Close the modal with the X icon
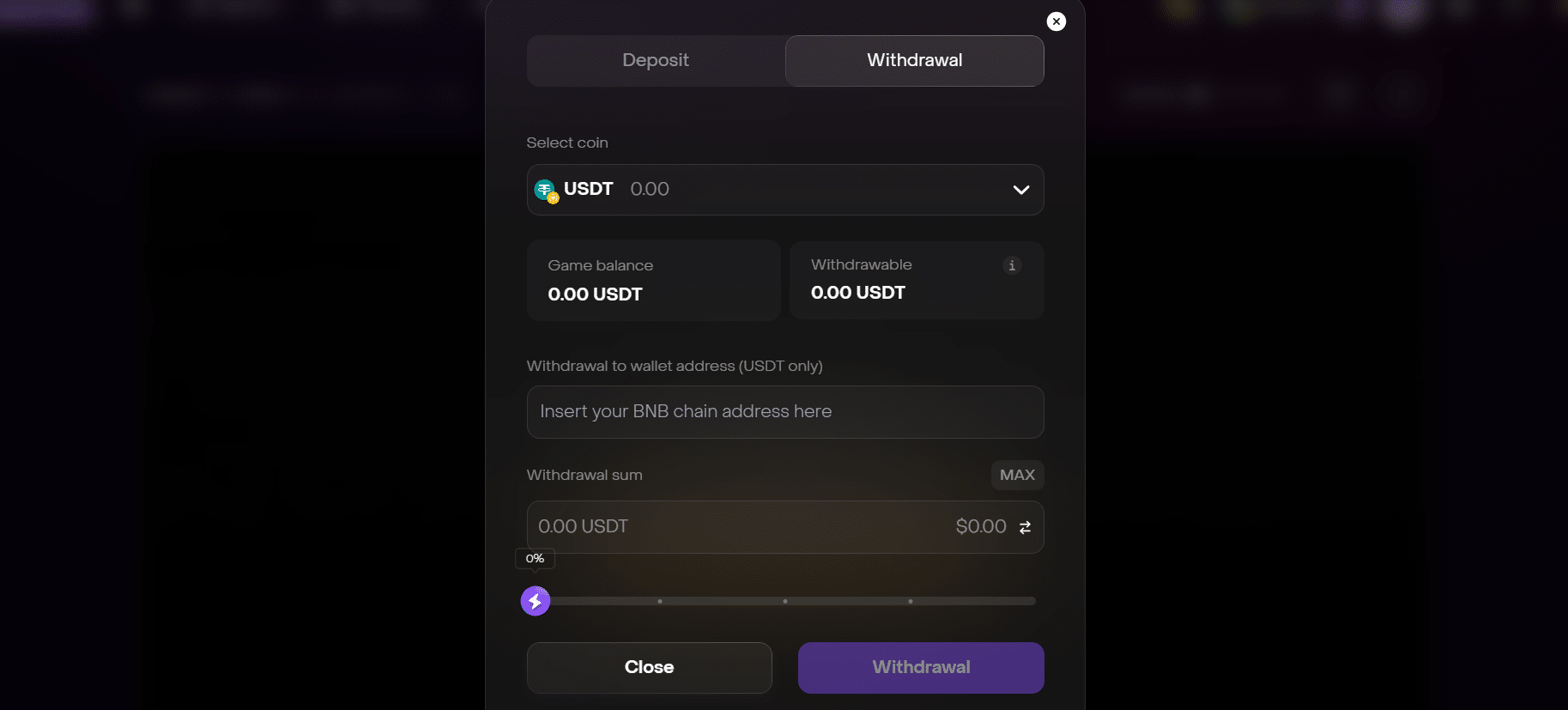The height and width of the screenshot is (710, 1568). (1056, 21)
